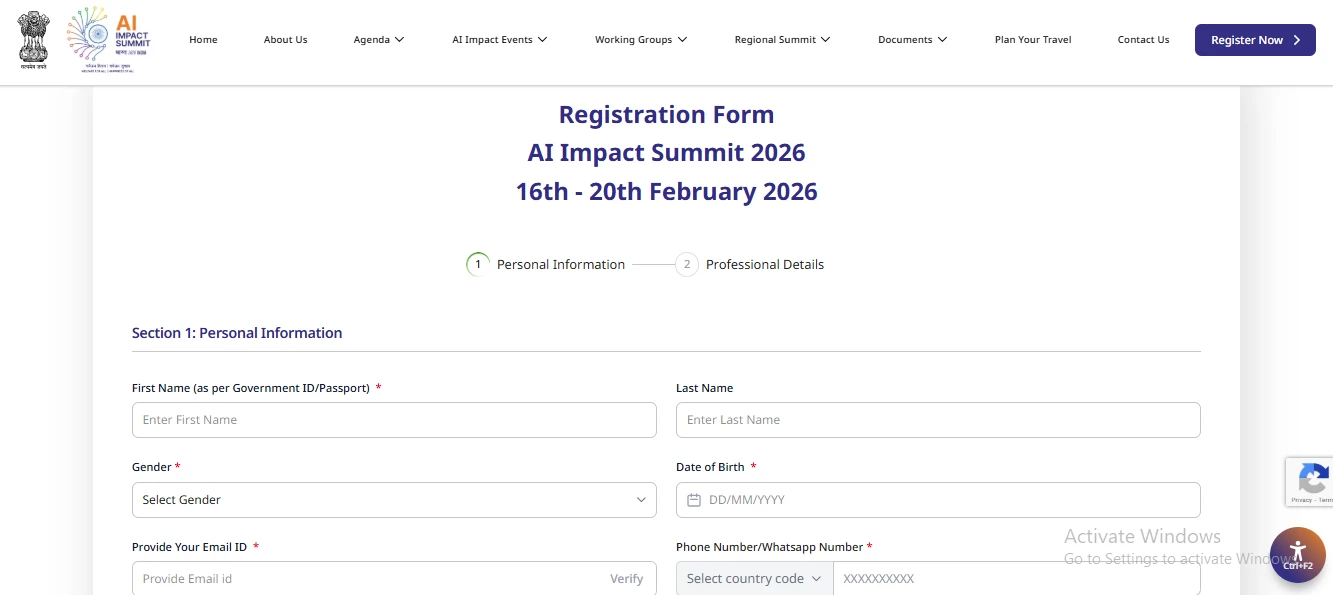Open the Plan Your Travel page
The width and height of the screenshot is (1333, 595).
(1032, 40)
